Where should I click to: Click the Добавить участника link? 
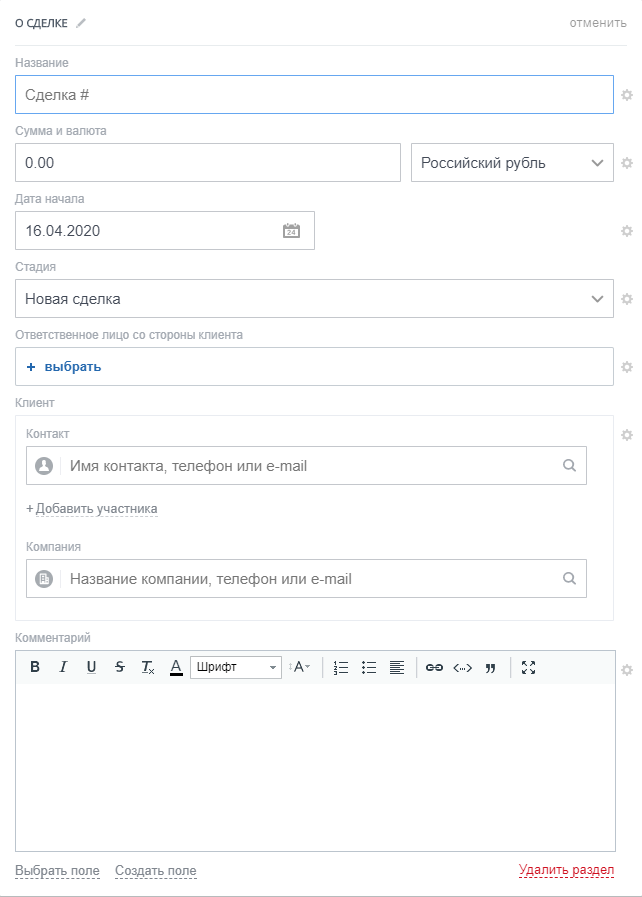pos(96,509)
